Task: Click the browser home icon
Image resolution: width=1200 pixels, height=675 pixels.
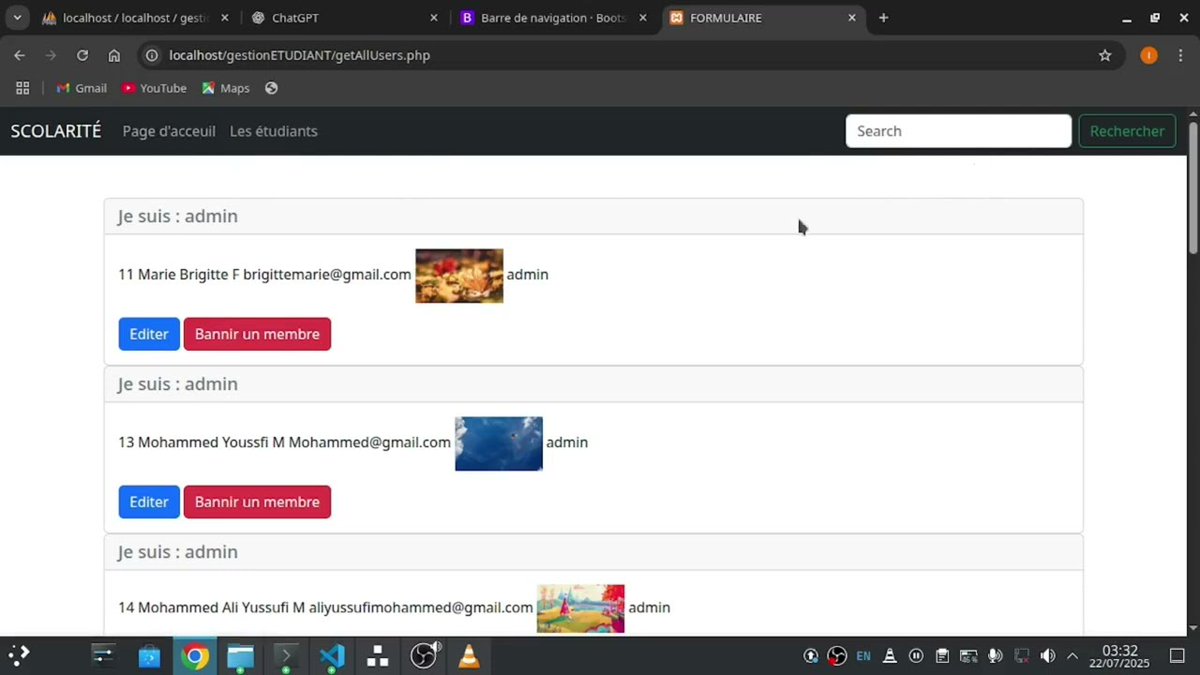Action: [x=114, y=56]
